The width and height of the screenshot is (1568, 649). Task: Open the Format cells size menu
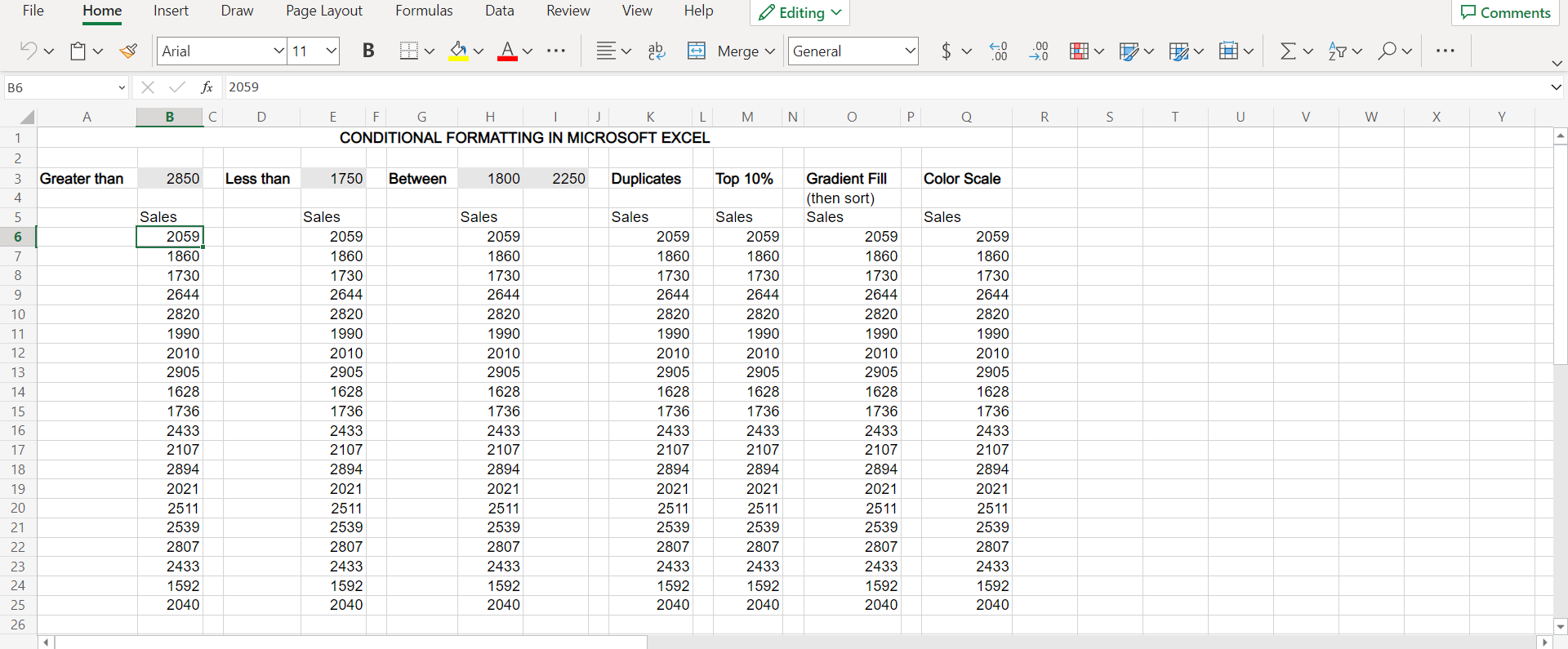click(1236, 51)
